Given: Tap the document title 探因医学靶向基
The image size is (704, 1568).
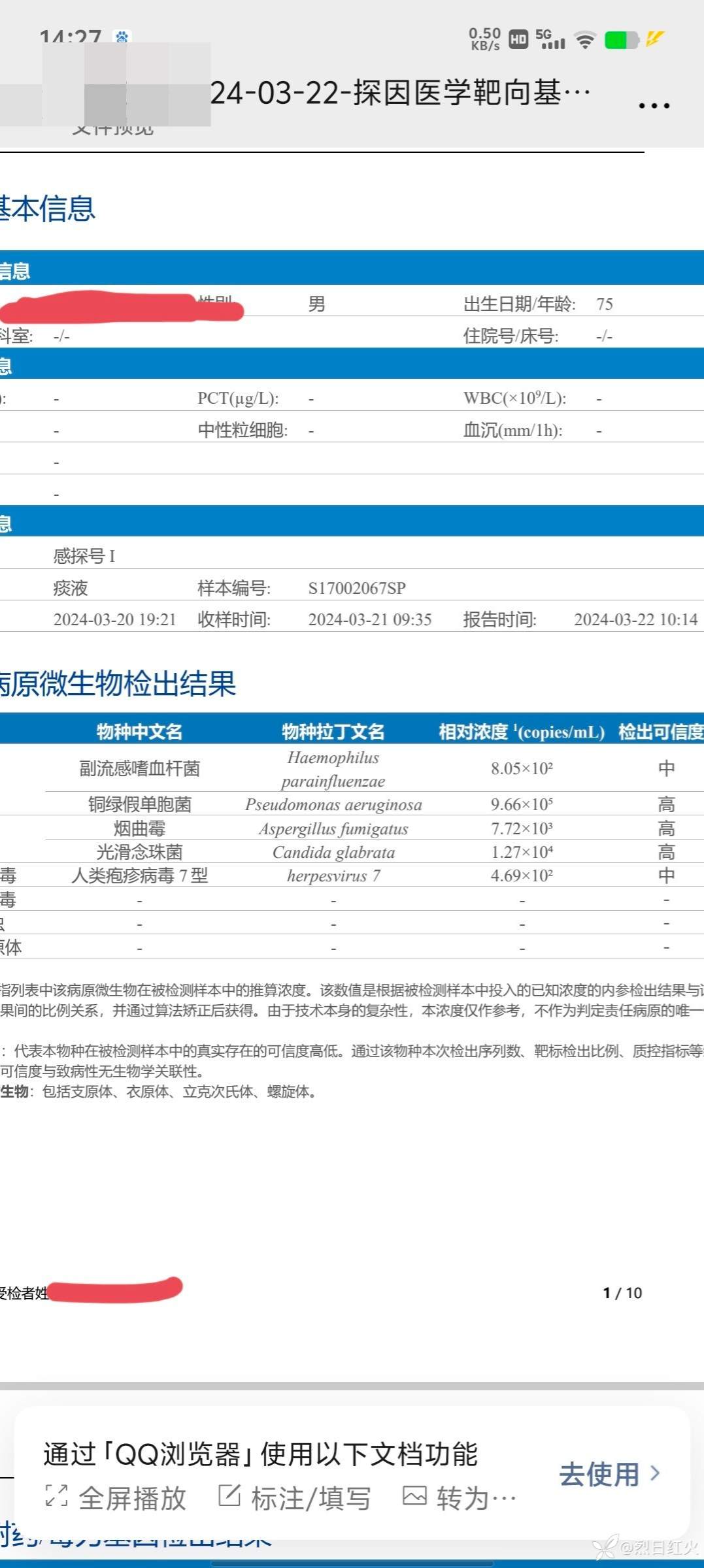Looking at the screenshot, I should click(x=399, y=93).
